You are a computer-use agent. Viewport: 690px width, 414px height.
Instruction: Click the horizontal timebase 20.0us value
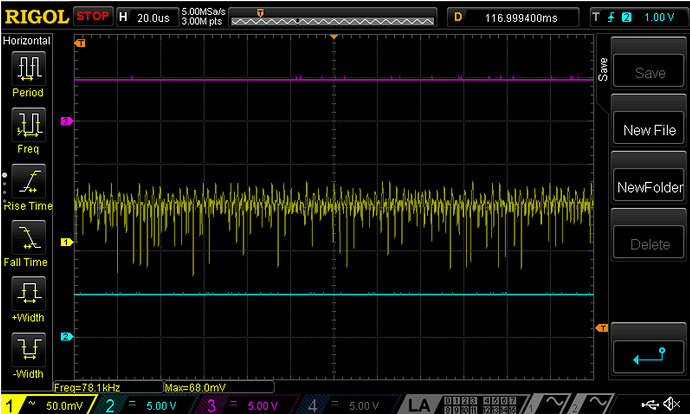click(153, 18)
